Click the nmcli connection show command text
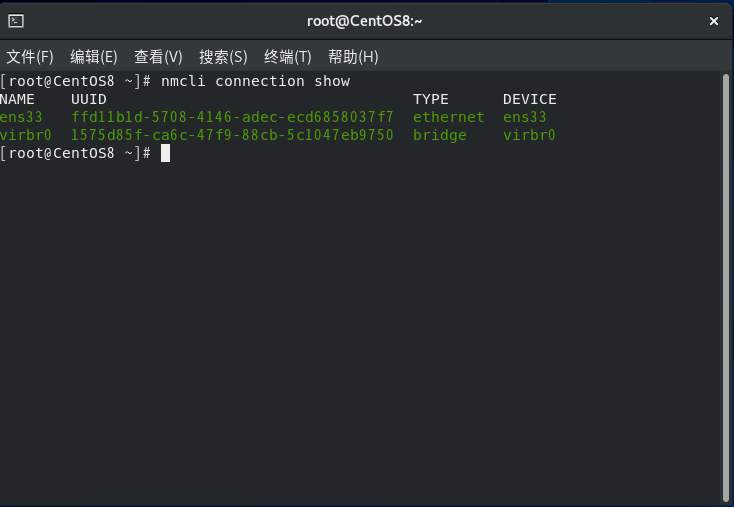The width and height of the screenshot is (734, 507). (256, 81)
